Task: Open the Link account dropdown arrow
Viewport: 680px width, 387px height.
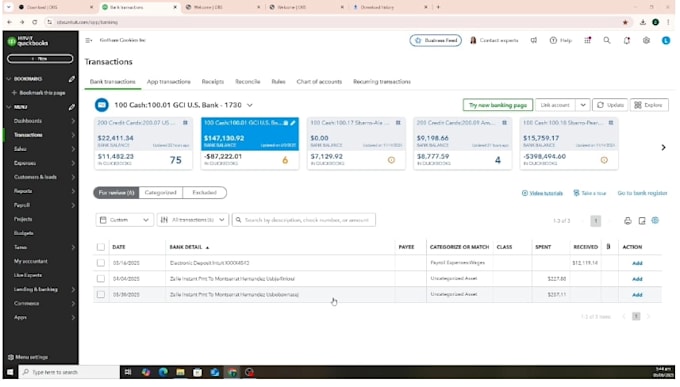Action: coord(583,105)
